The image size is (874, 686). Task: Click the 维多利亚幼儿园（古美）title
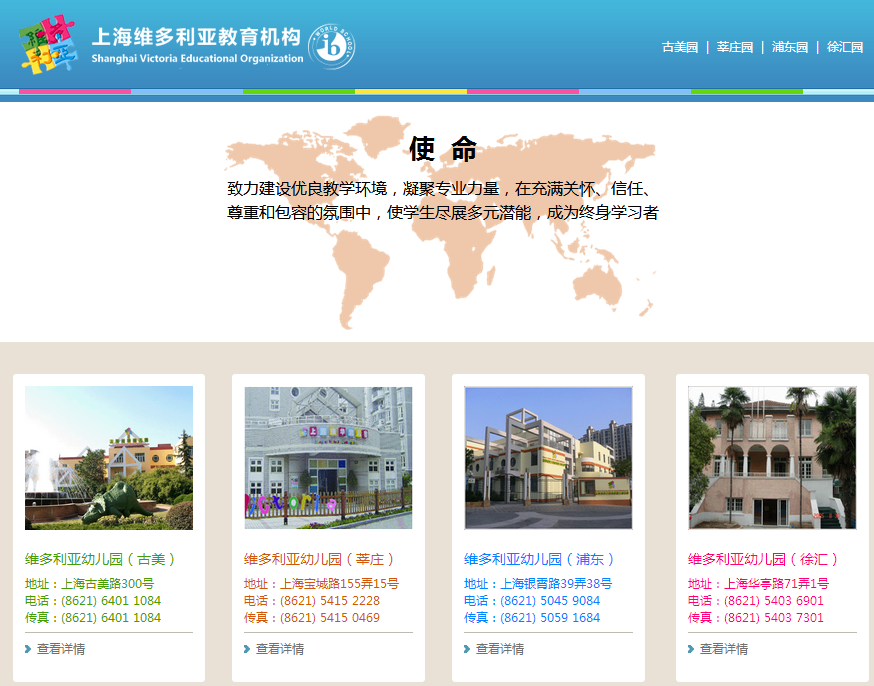pyautogui.click(x=101, y=559)
